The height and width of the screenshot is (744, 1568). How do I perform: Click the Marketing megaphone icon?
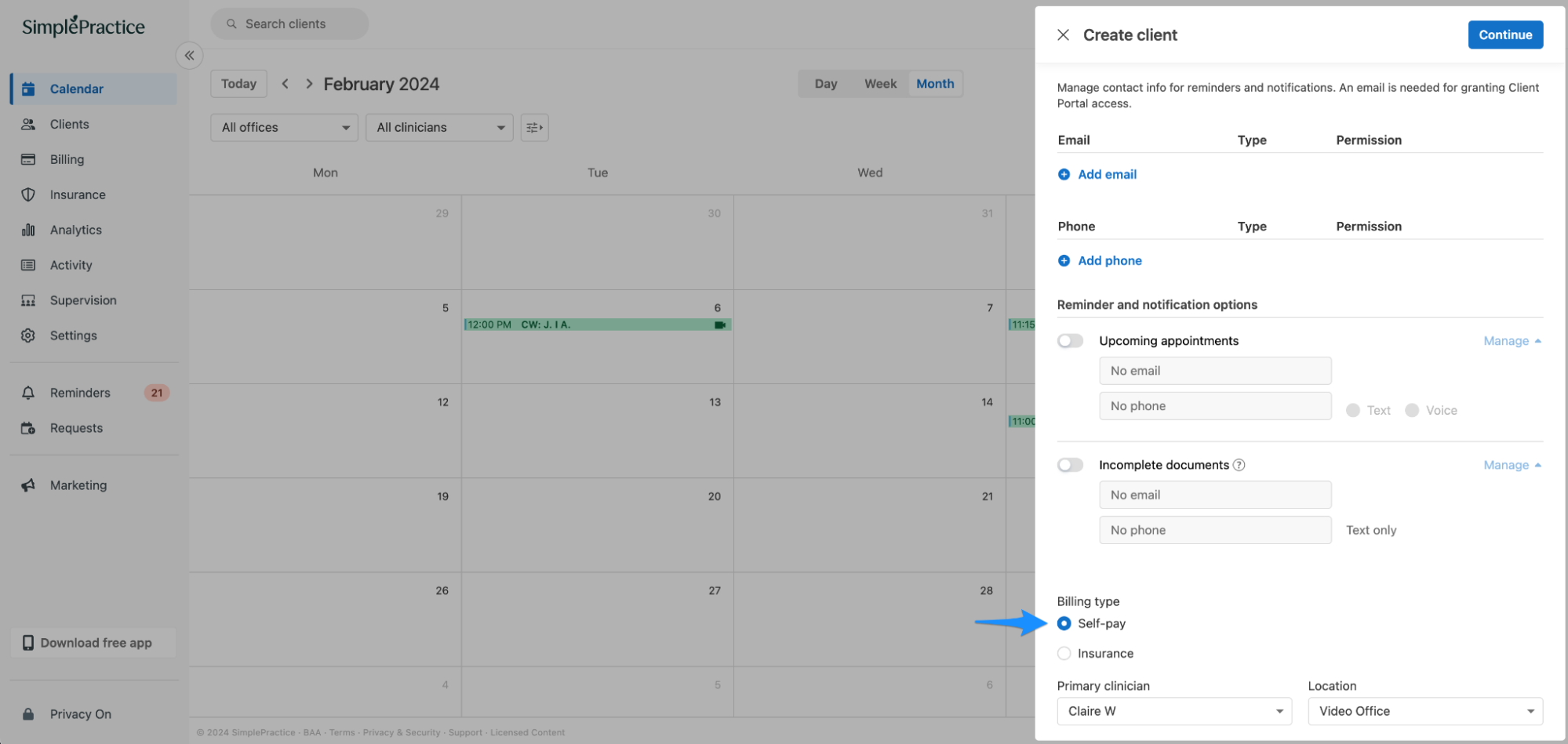(28, 485)
